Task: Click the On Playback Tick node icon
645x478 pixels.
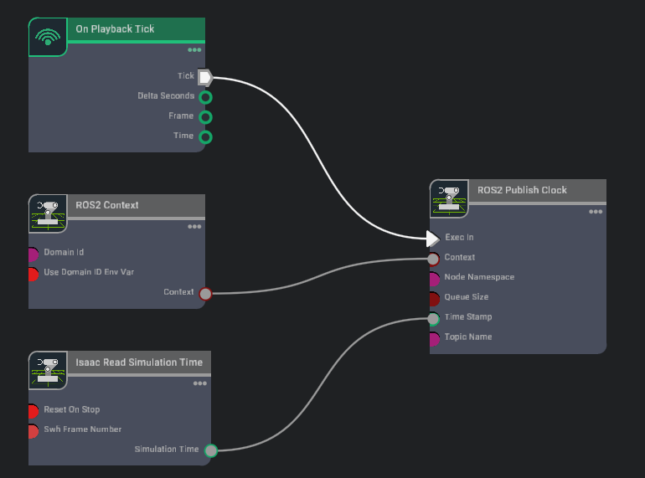Action: 47,37
